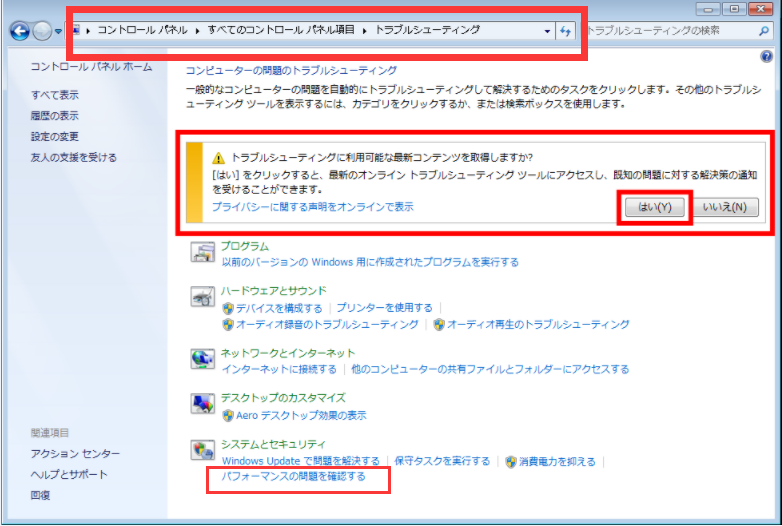Click 保守タスクを実行する link
Image resolution: width=782 pixels, height=526 pixels.
click(442, 461)
